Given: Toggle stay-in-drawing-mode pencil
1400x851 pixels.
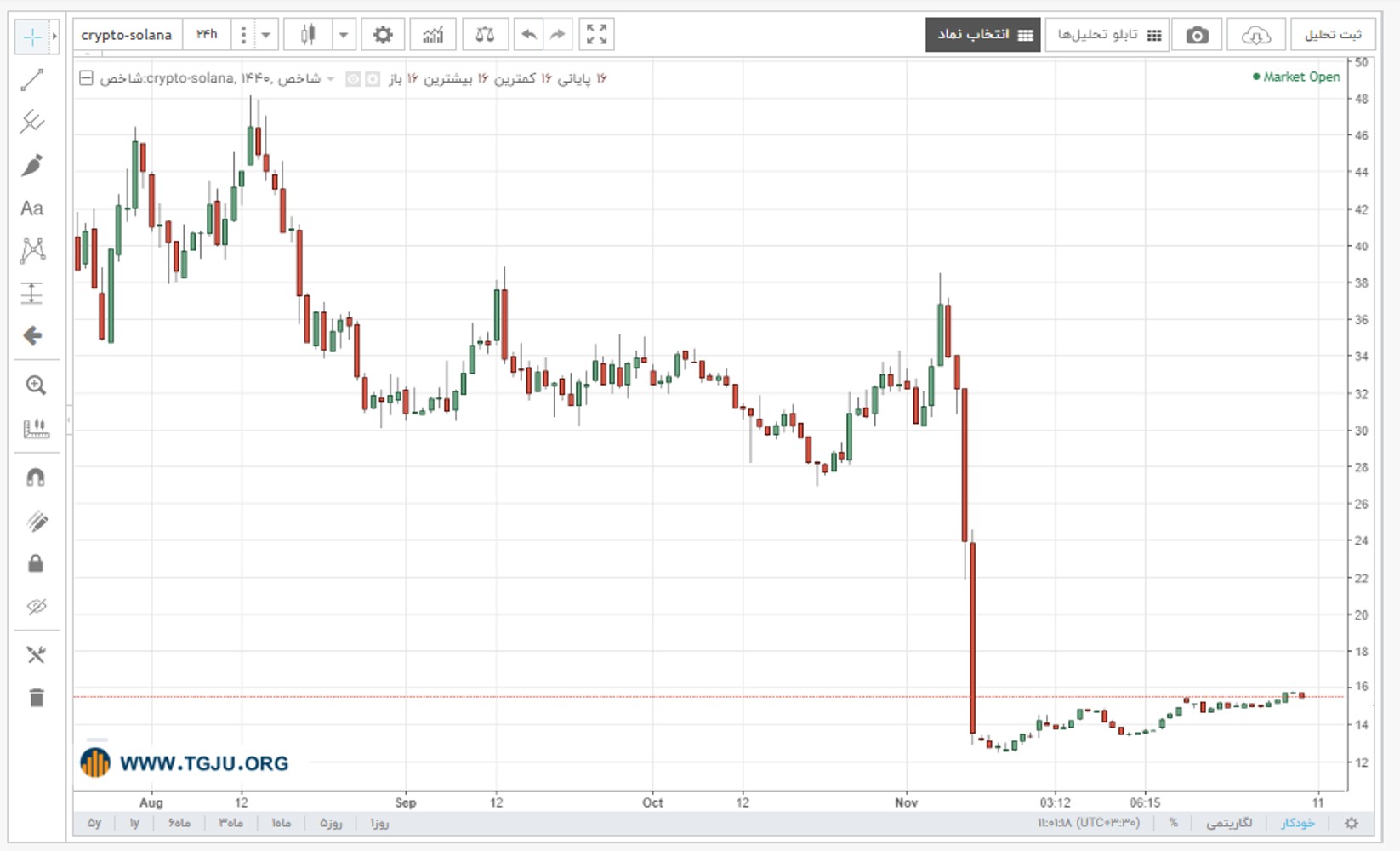Looking at the screenshot, I should click(36, 521).
